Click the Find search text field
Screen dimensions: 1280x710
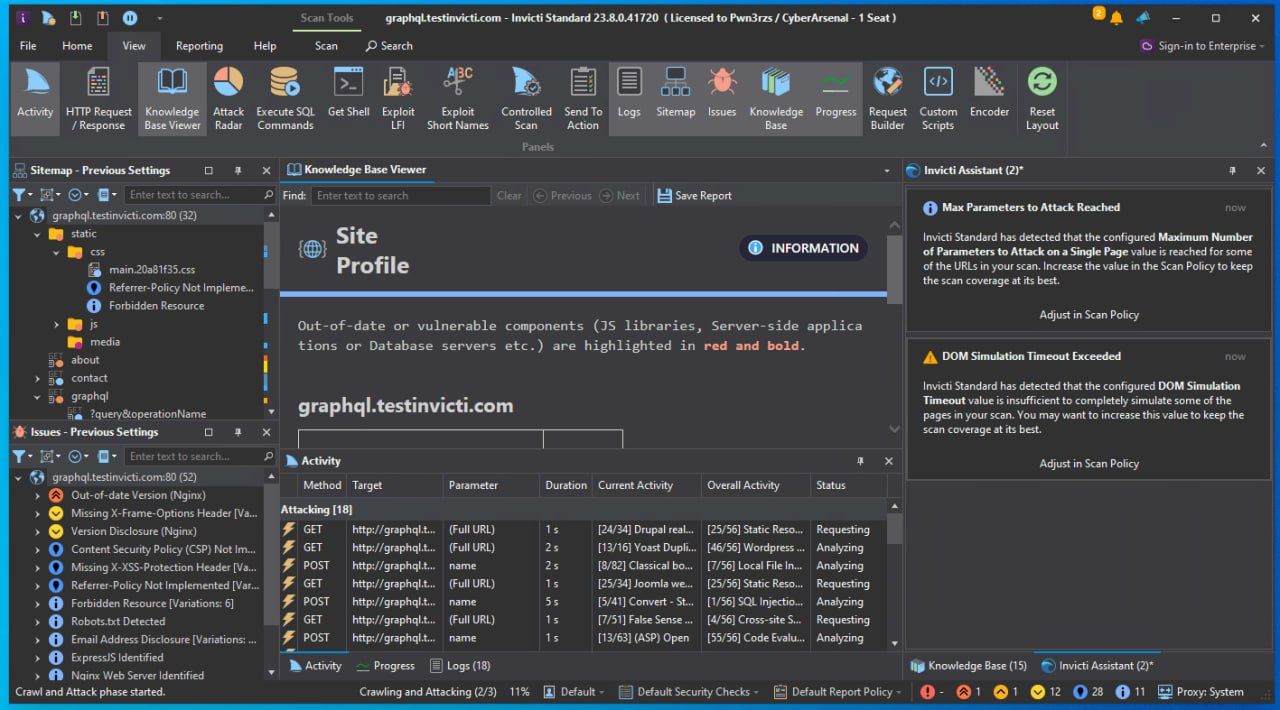[x=400, y=196]
